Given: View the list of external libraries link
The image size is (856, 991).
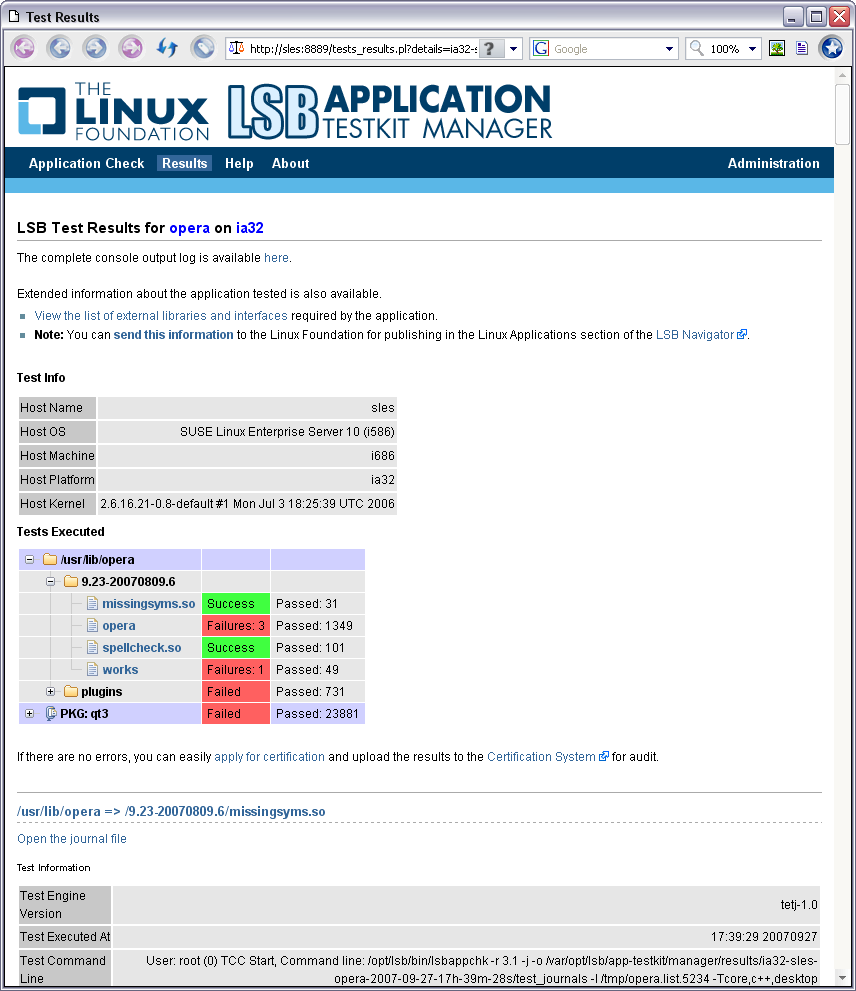Looking at the screenshot, I should click(x=161, y=315).
